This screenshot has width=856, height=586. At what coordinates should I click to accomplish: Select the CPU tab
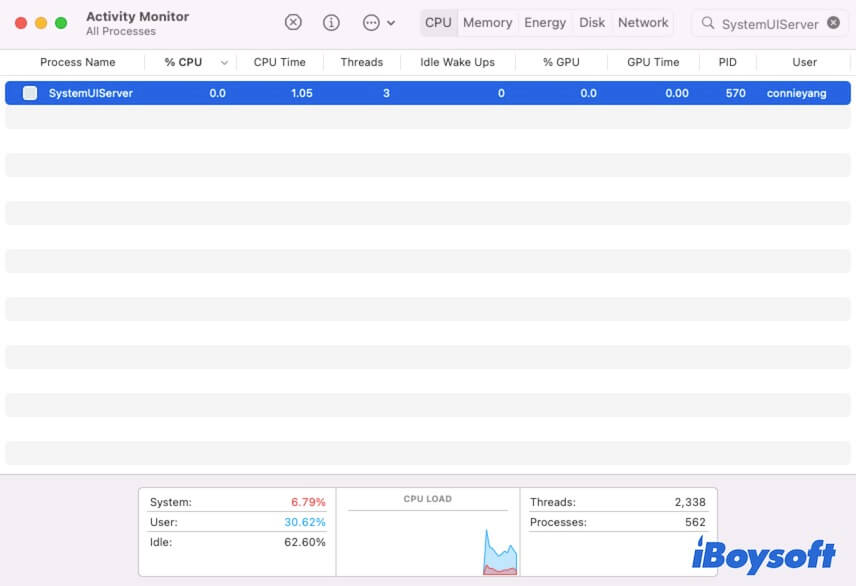pyautogui.click(x=438, y=23)
